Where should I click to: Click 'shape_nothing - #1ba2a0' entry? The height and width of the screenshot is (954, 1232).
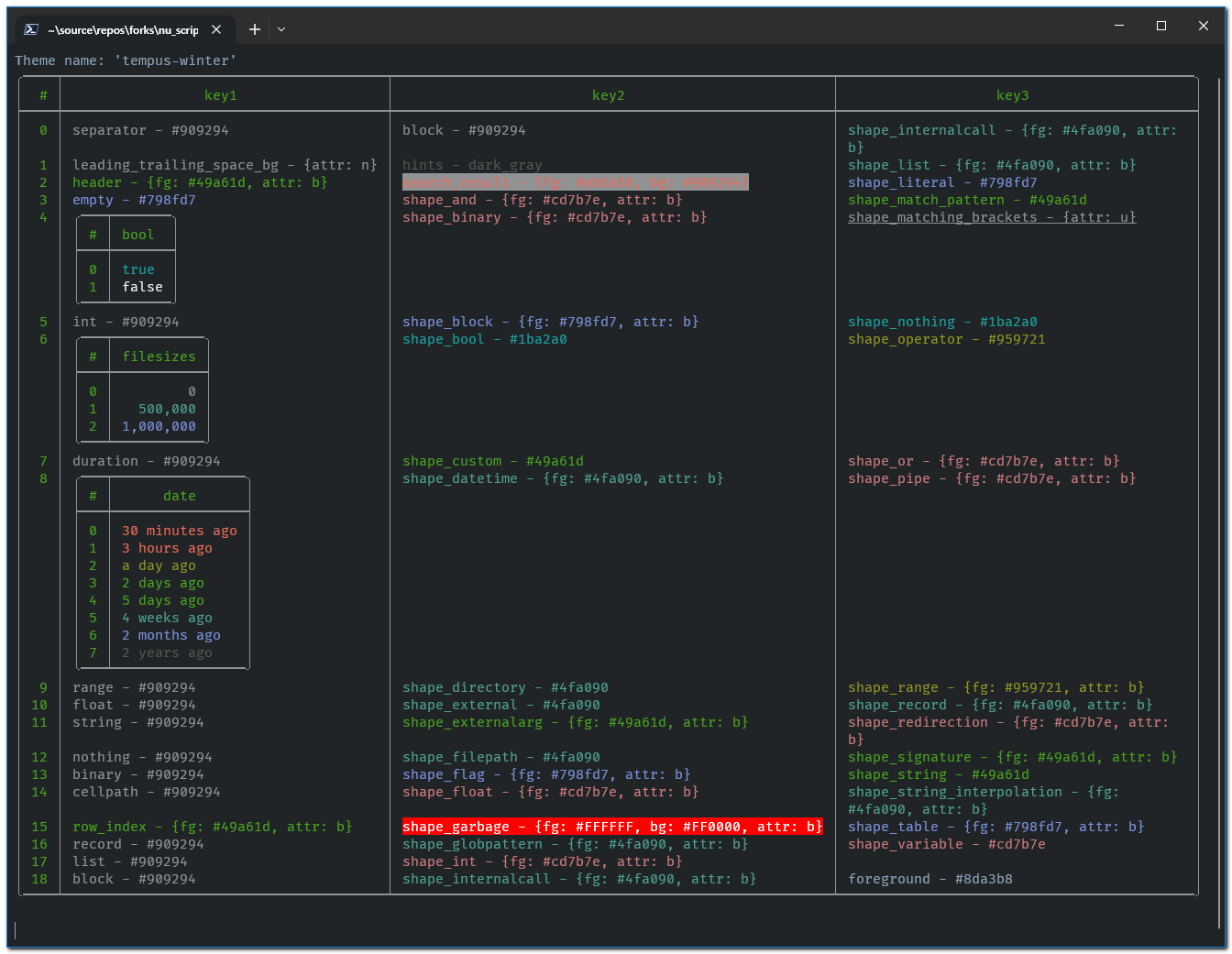click(x=942, y=322)
